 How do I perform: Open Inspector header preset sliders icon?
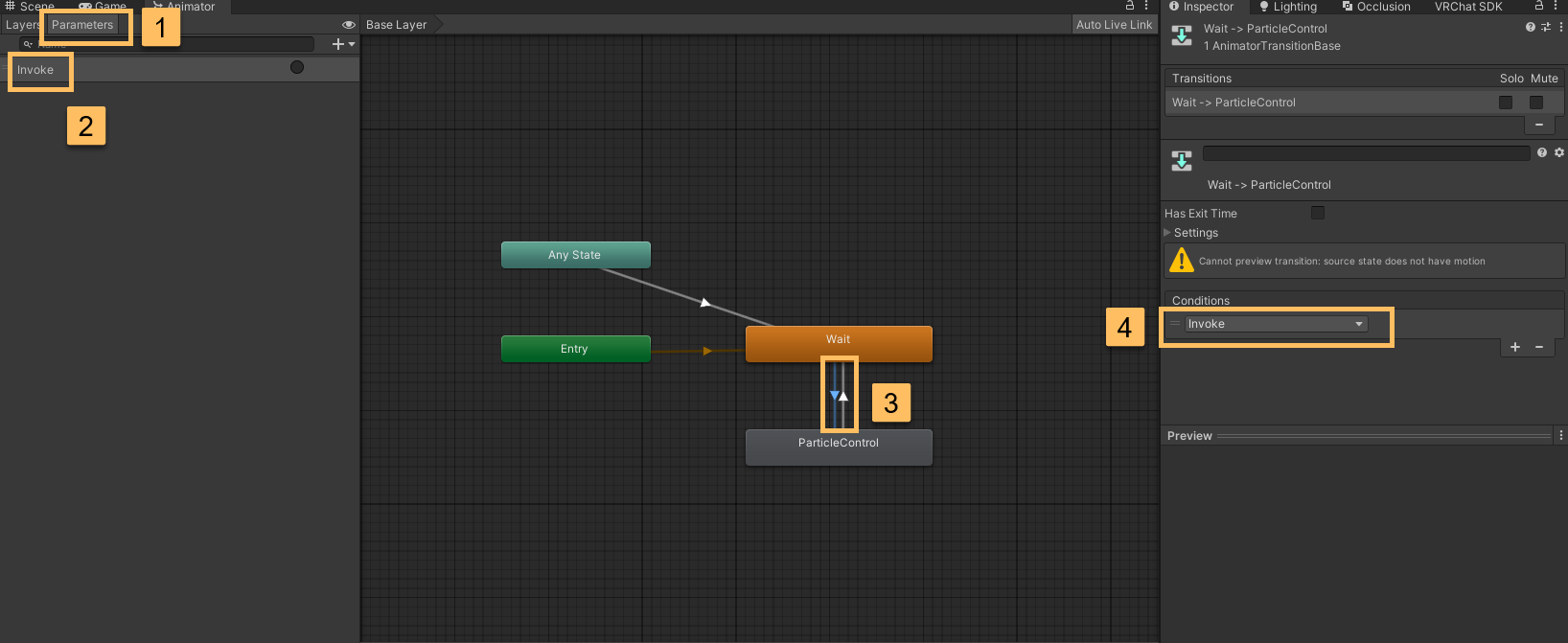[1546, 28]
